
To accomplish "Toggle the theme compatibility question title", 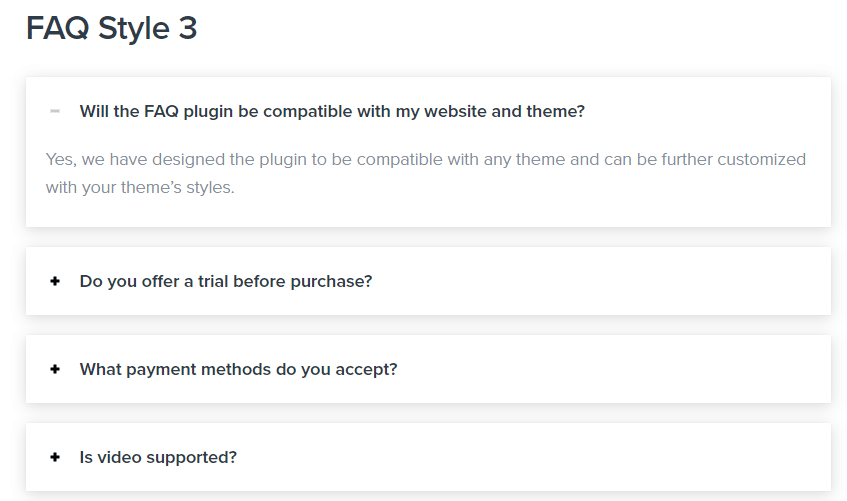I will (x=332, y=111).
